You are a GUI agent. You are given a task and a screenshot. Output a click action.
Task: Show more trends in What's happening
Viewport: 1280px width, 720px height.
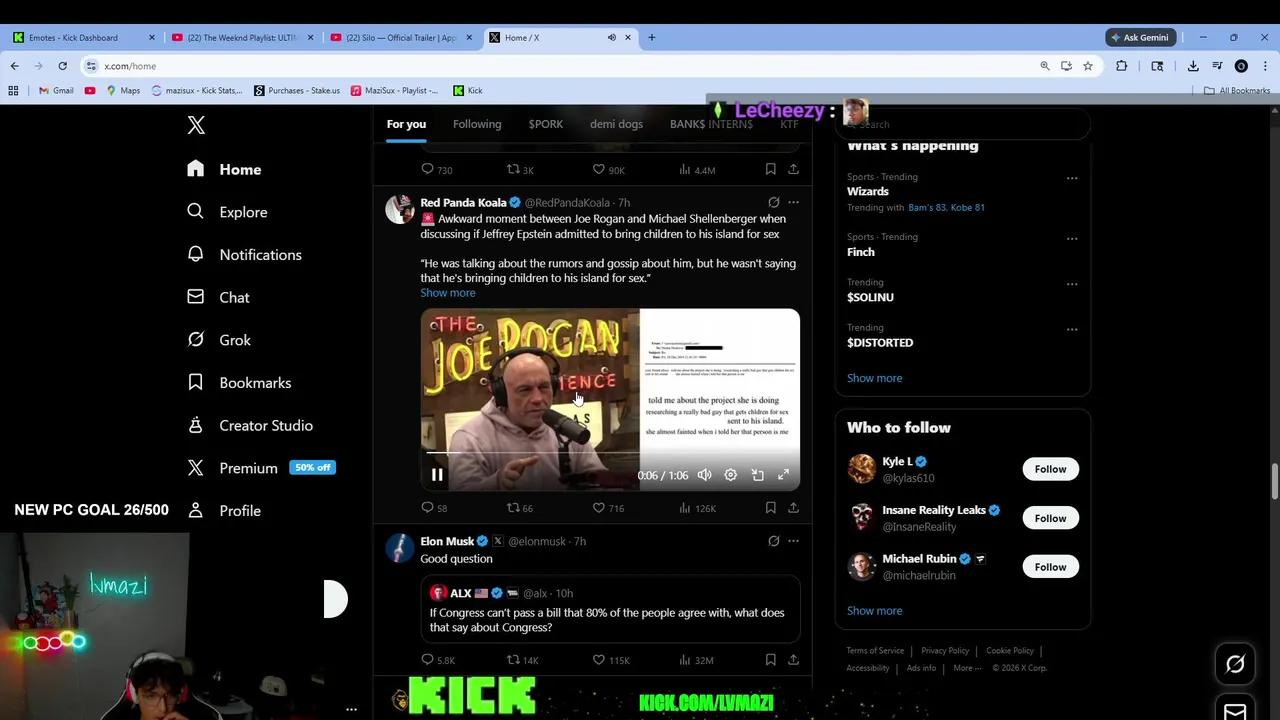click(x=874, y=378)
